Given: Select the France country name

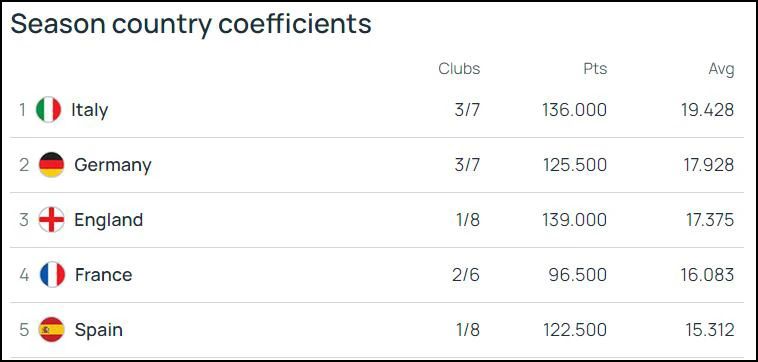Looking at the screenshot, I should [103, 275].
